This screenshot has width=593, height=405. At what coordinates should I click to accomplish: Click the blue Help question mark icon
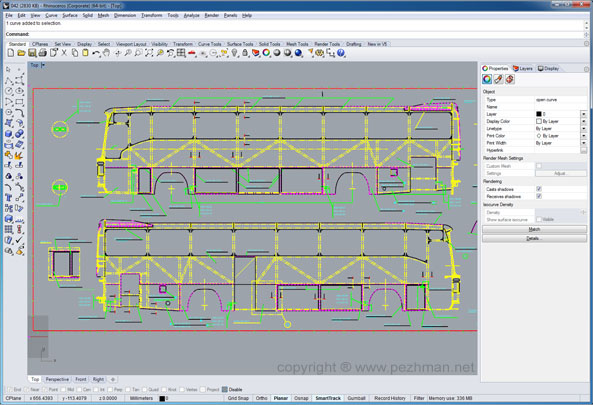(341, 53)
